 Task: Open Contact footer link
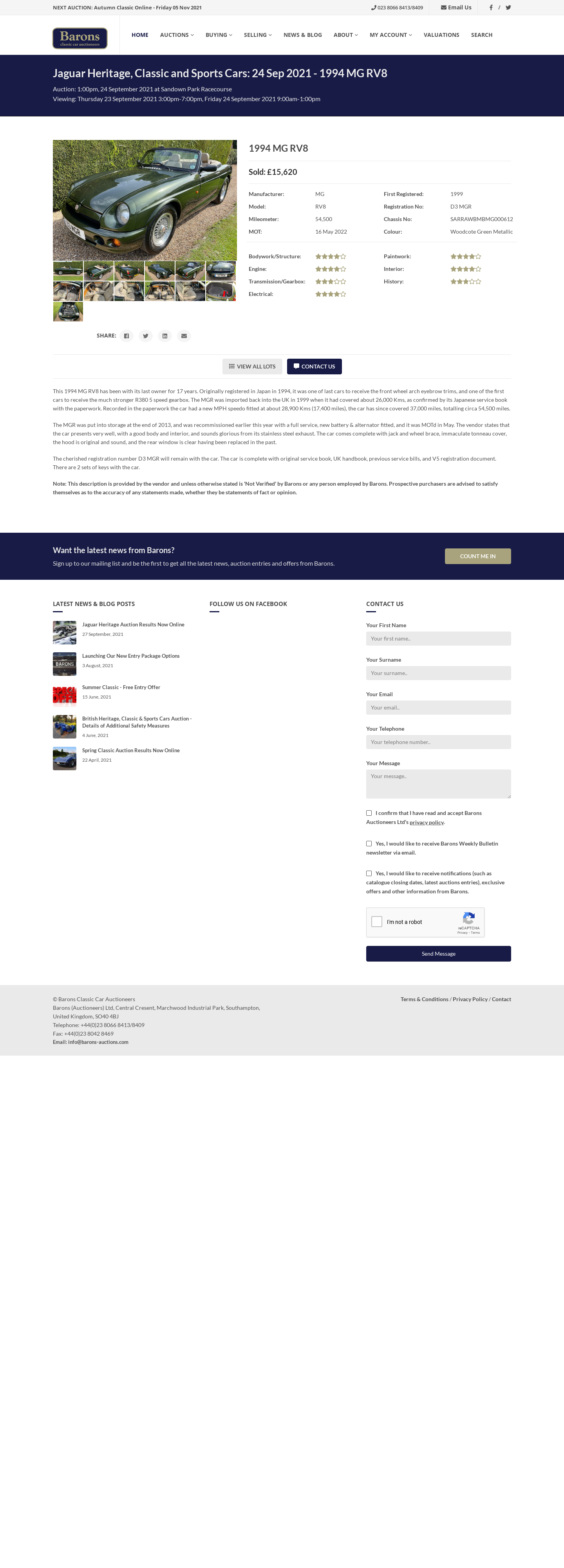click(501, 1000)
